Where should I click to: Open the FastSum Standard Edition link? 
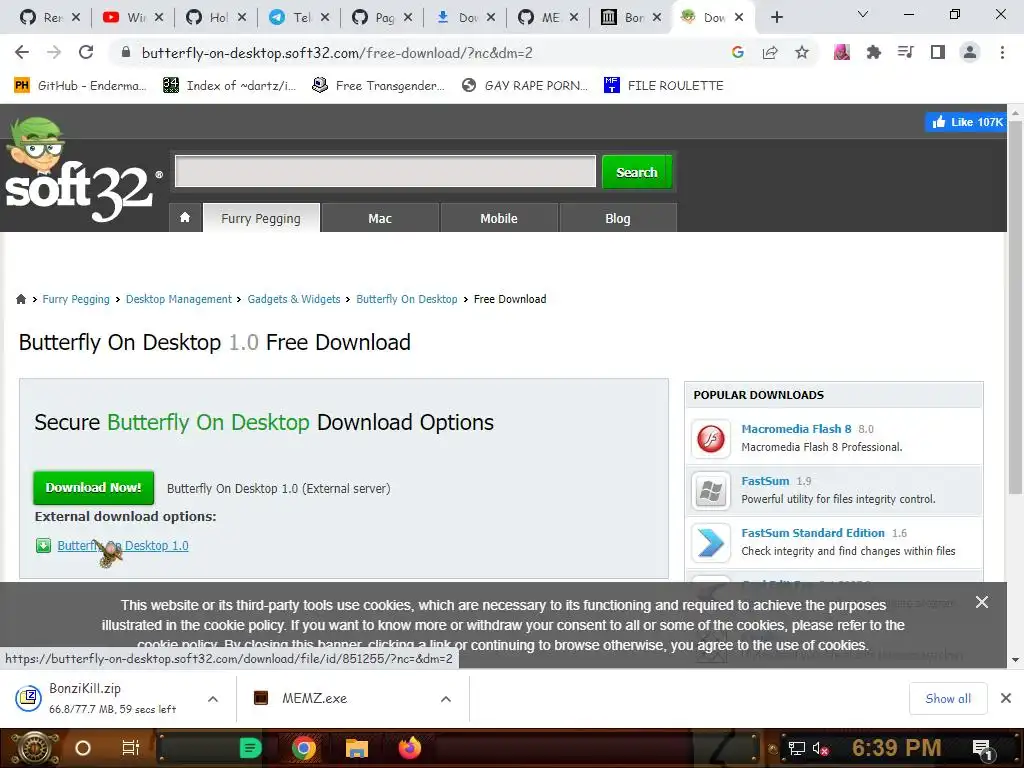pos(812,533)
